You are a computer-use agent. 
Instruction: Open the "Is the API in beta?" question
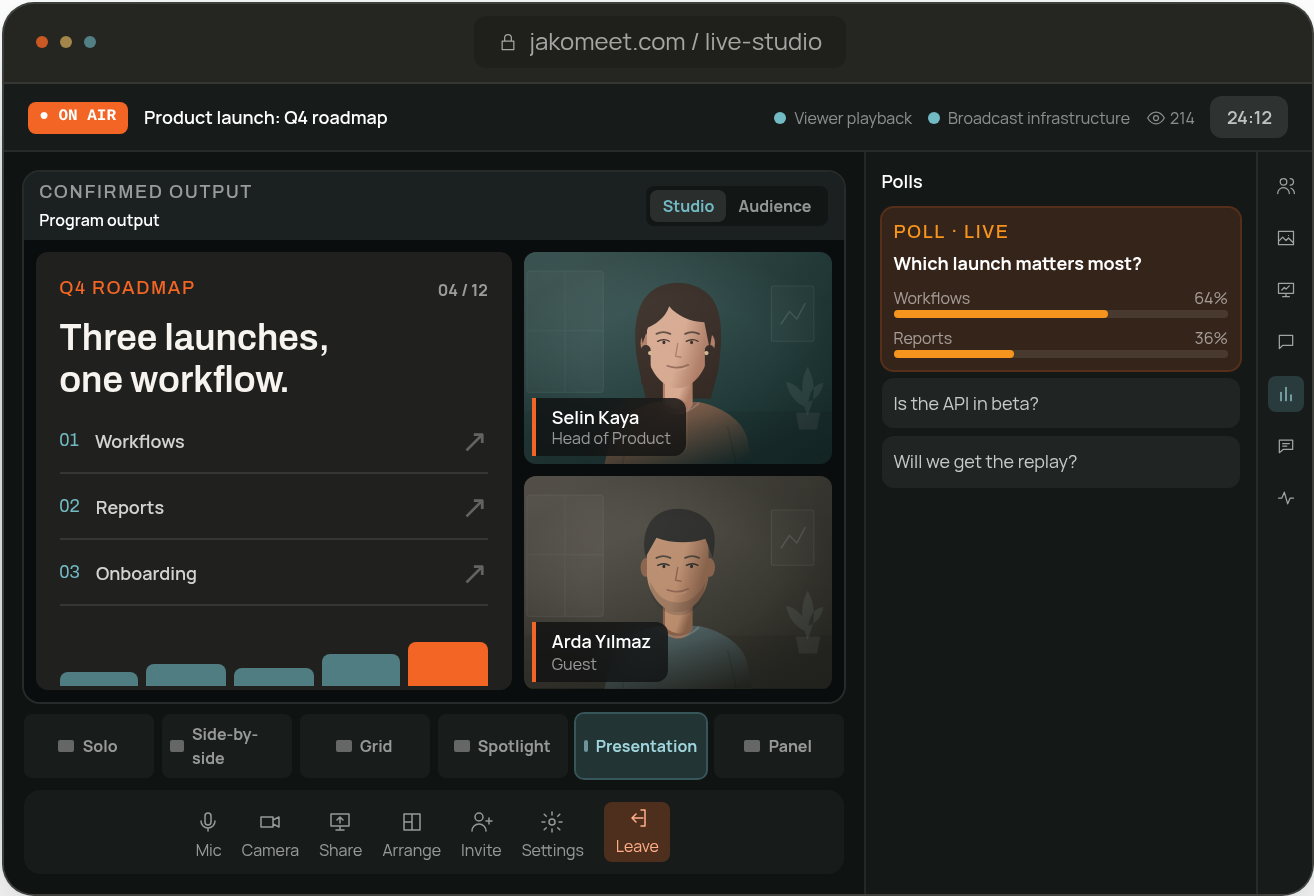click(x=1061, y=404)
